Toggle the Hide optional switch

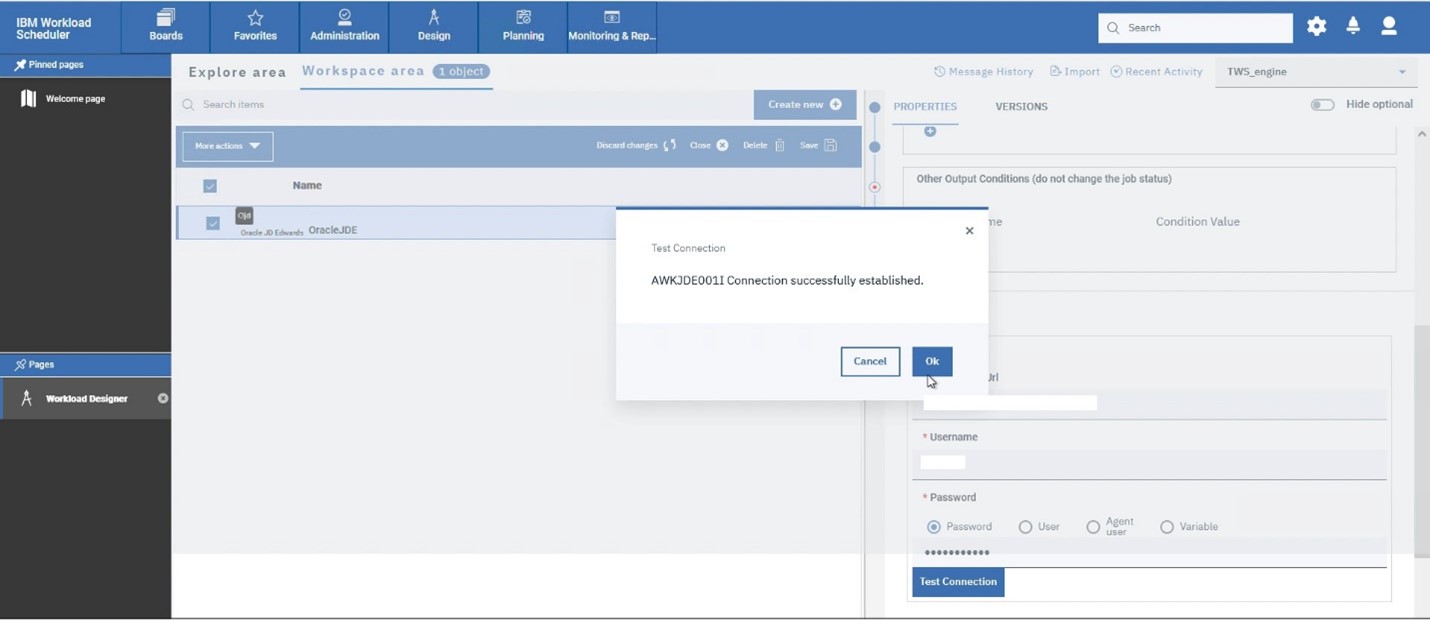(x=1322, y=105)
